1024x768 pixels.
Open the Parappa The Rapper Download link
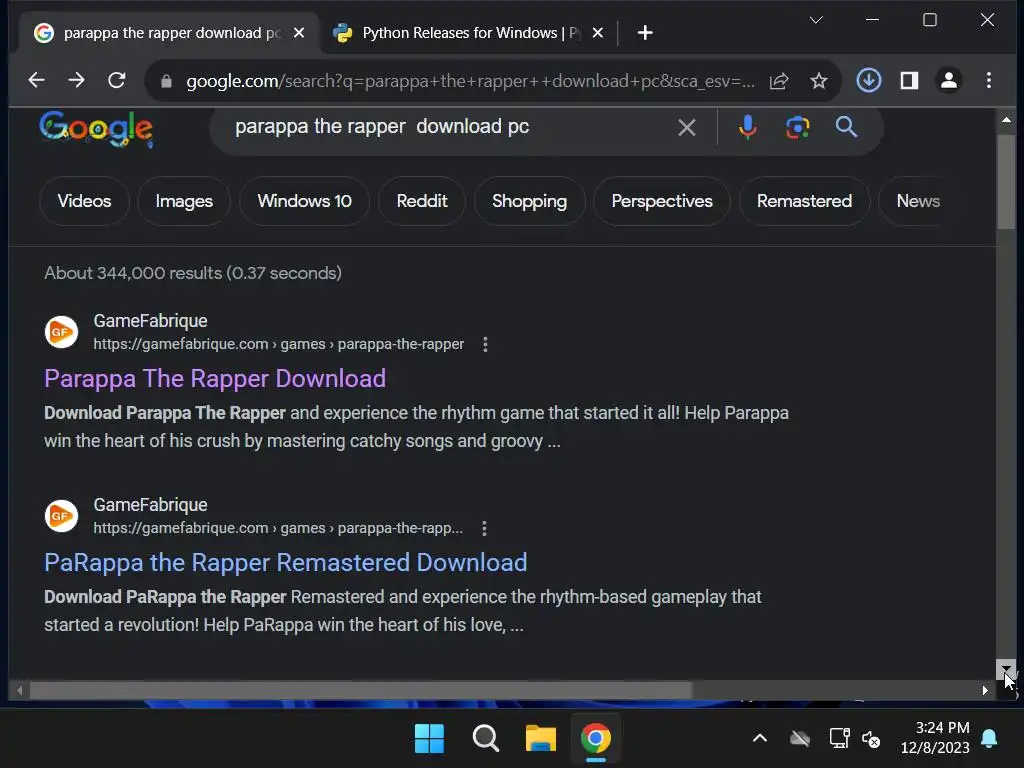point(215,379)
